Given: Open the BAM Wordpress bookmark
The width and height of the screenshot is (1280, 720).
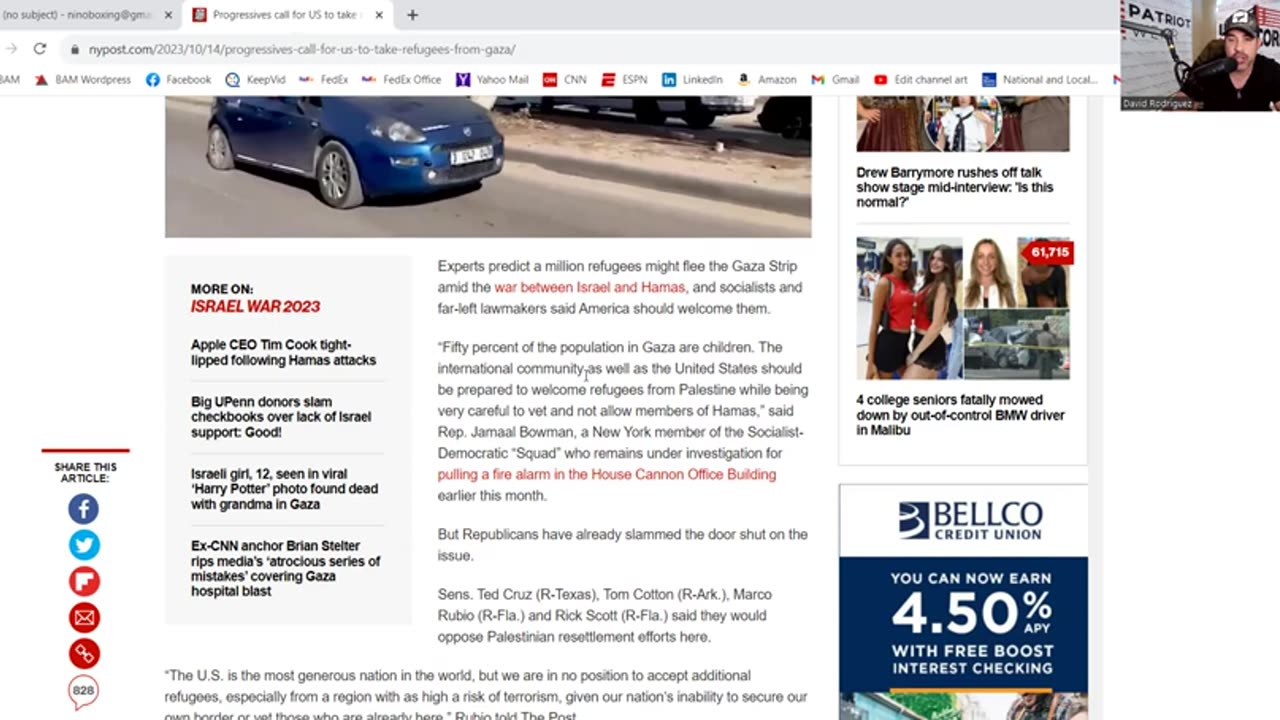Looking at the screenshot, I should point(84,79).
